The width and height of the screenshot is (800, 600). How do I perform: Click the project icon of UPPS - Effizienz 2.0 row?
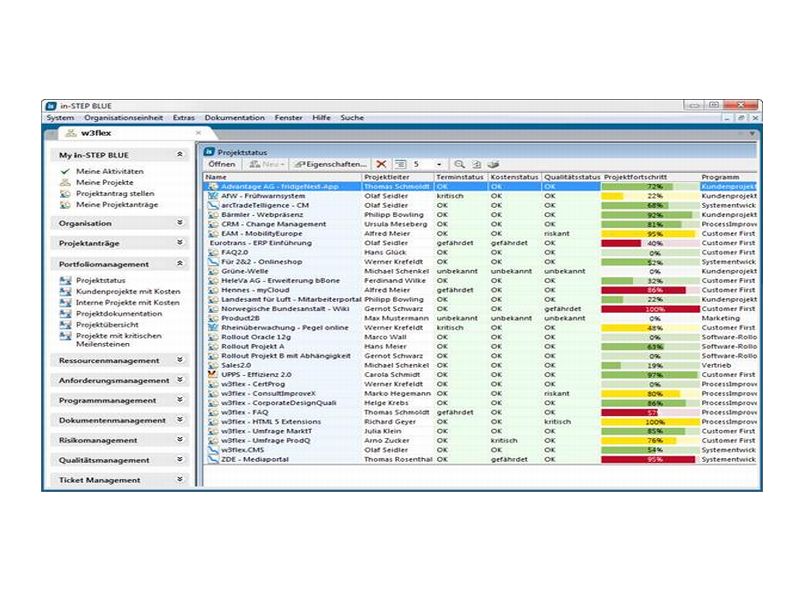coord(213,374)
